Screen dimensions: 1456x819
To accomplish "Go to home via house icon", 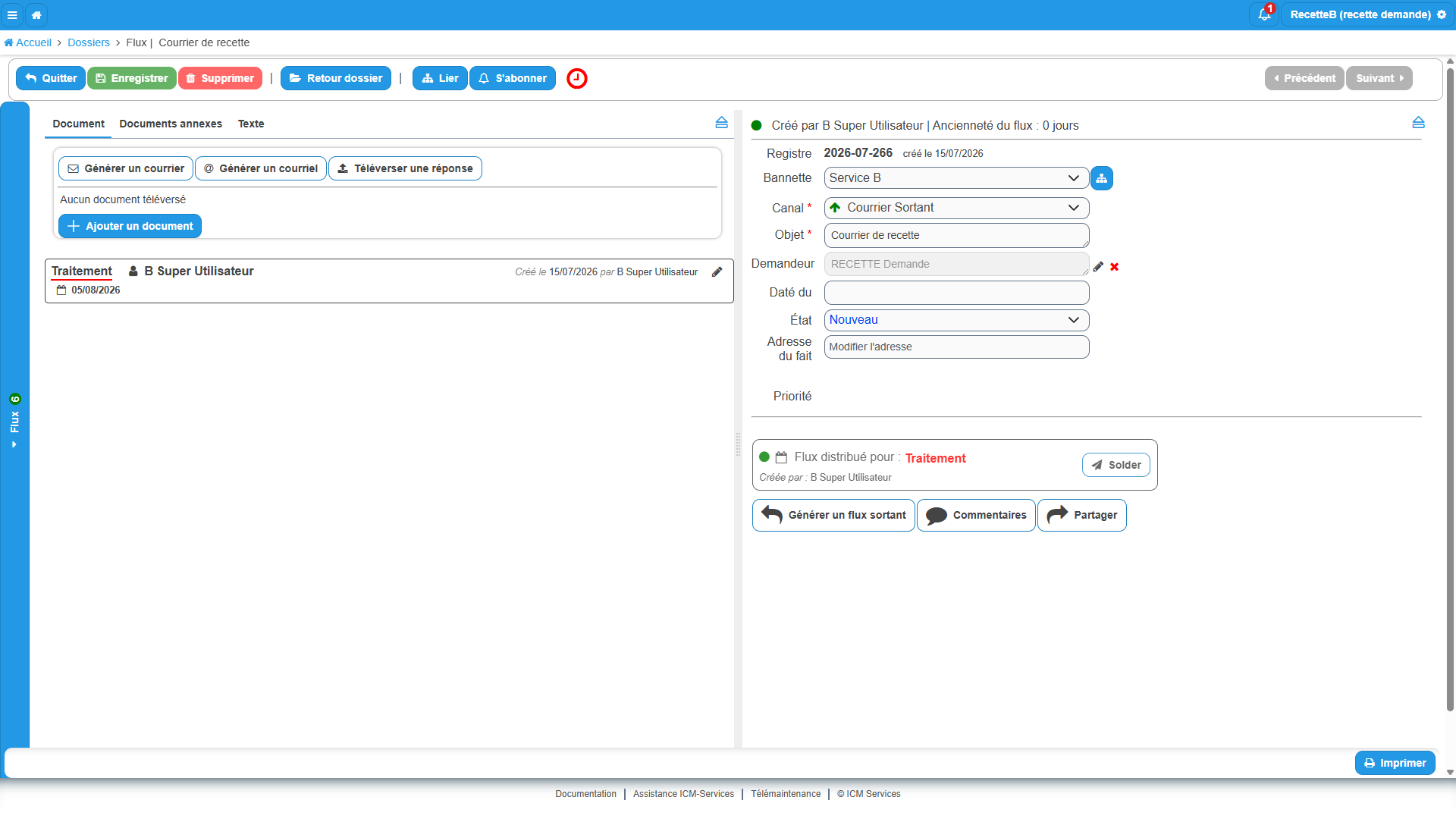I will tap(36, 14).
